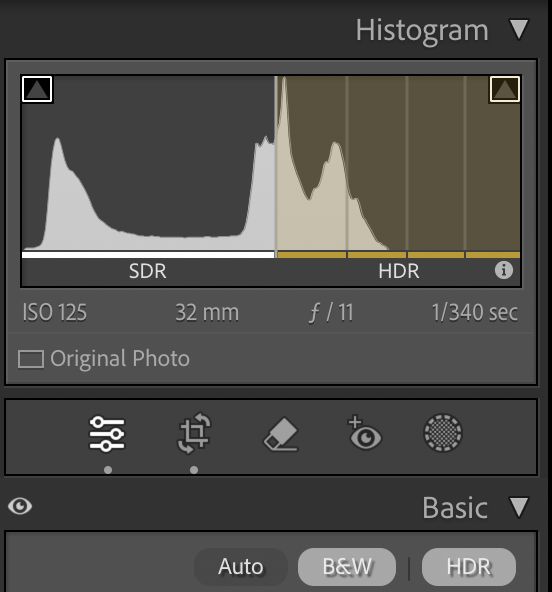The height and width of the screenshot is (592, 552).
Task: Toggle the HDR editing button
Action: 469,567
